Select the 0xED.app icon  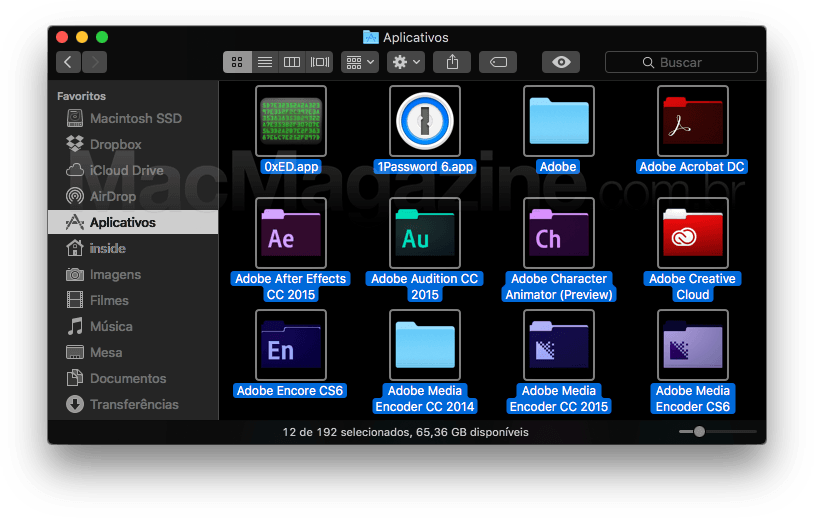[x=291, y=121]
